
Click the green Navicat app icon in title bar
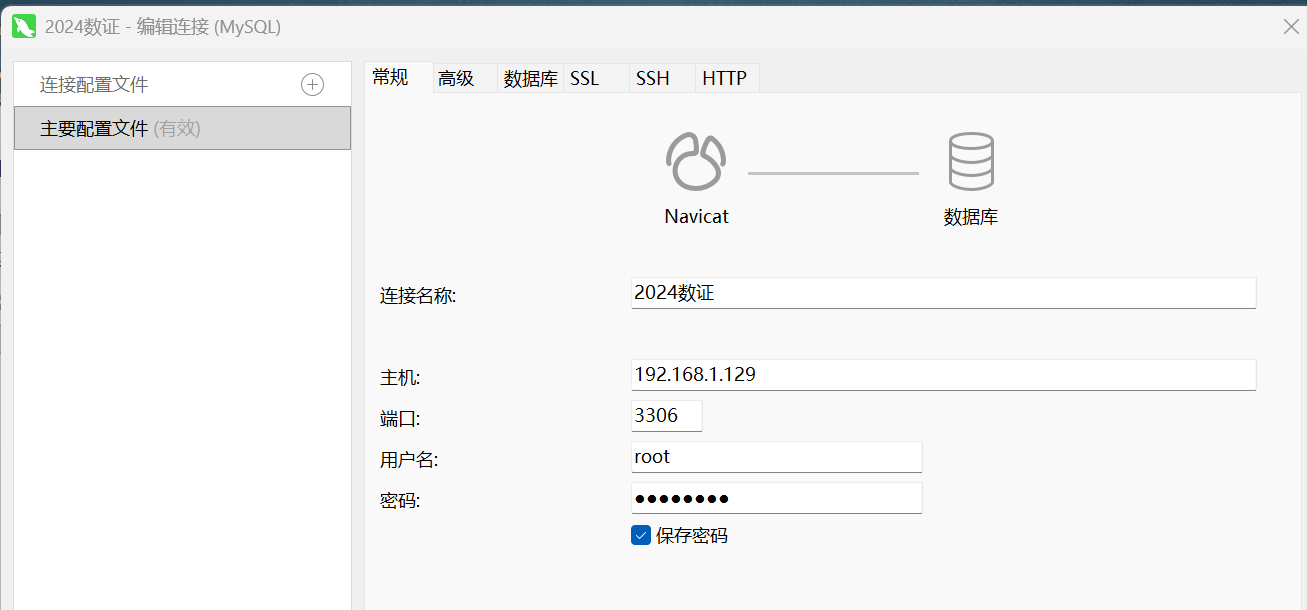coord(24,27)
